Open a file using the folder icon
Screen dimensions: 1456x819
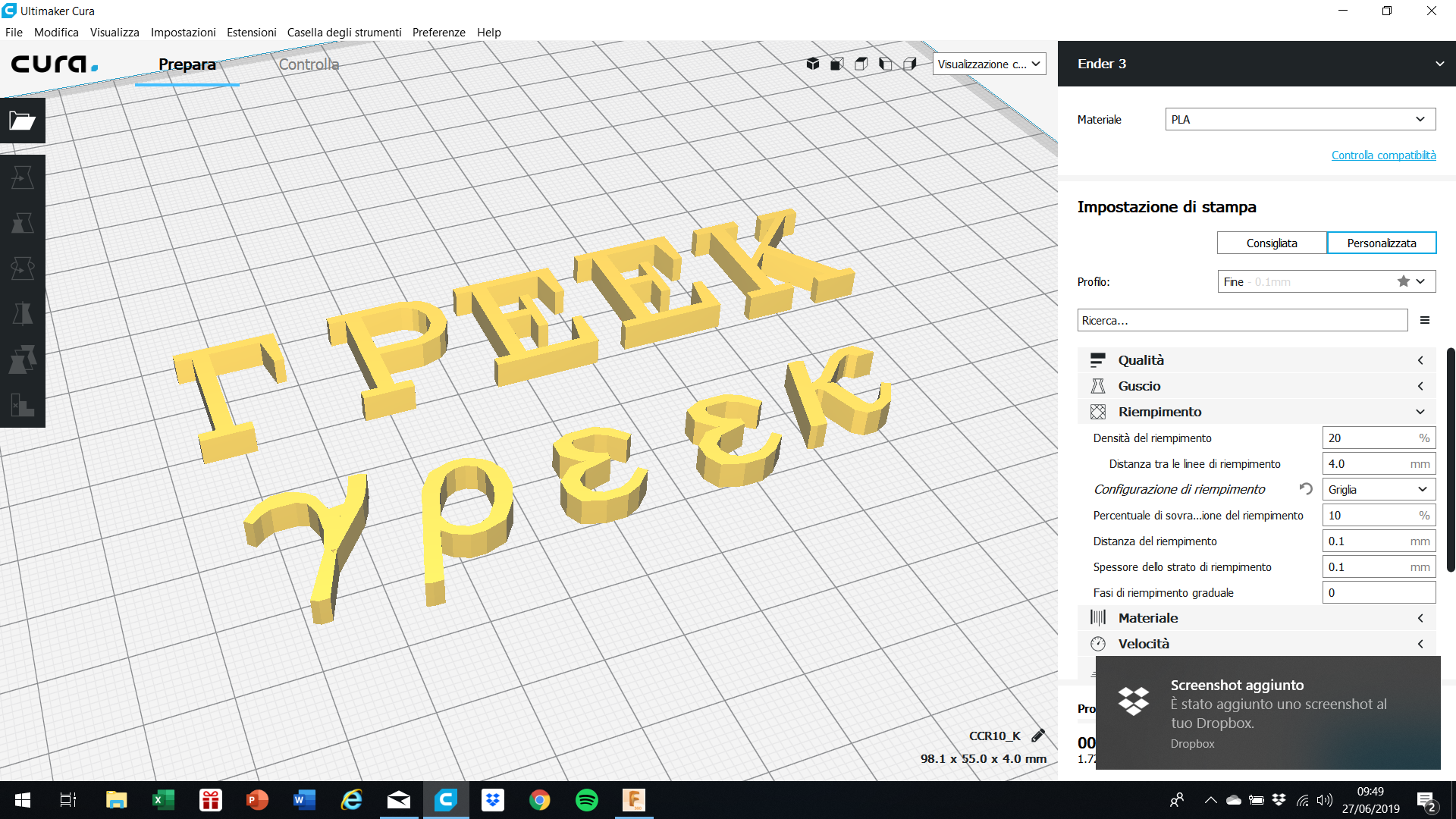coord(21,121)
